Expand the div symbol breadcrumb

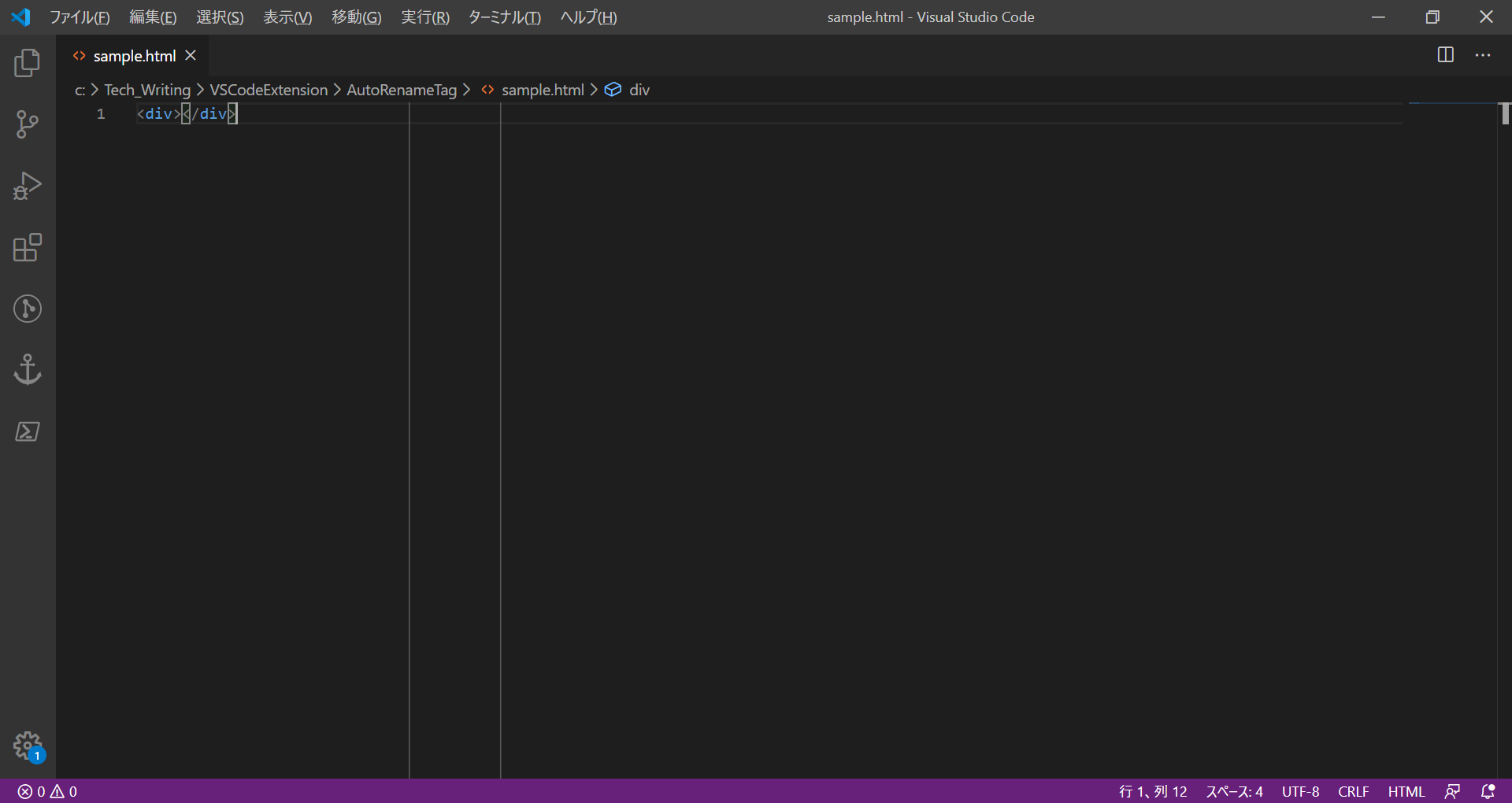click(639, 90)
